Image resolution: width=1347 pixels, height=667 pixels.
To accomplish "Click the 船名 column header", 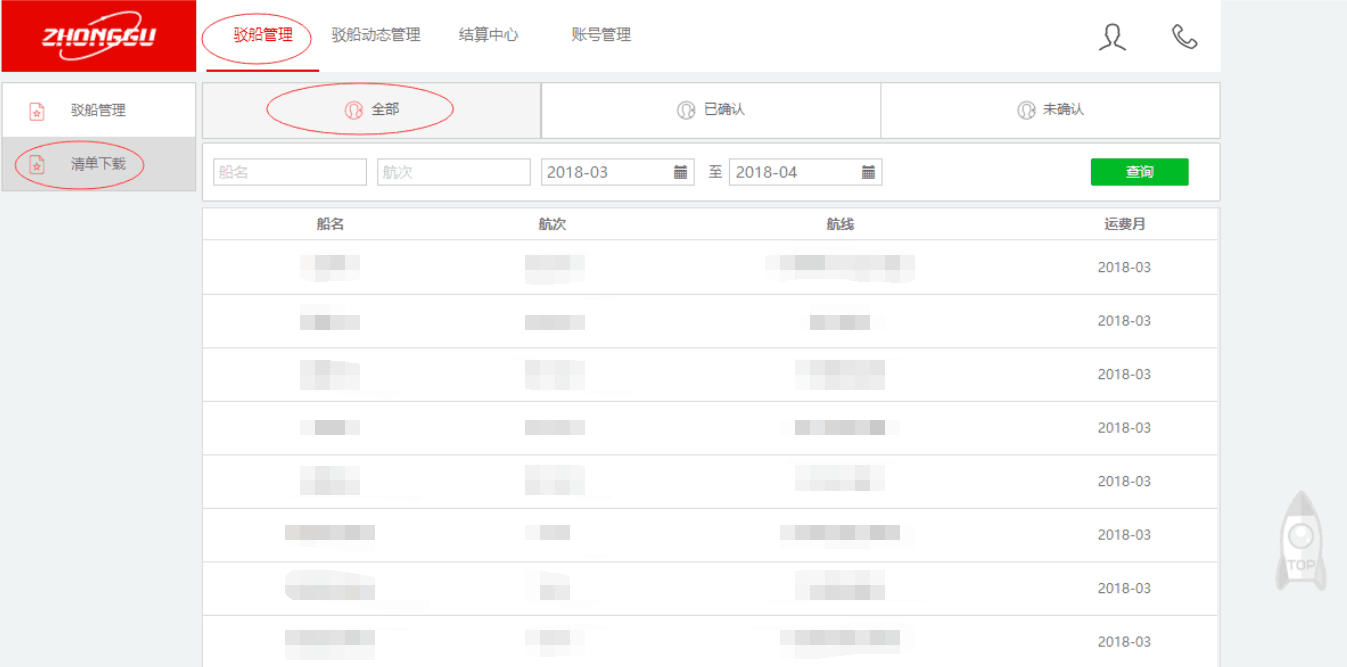I will 330,225.
